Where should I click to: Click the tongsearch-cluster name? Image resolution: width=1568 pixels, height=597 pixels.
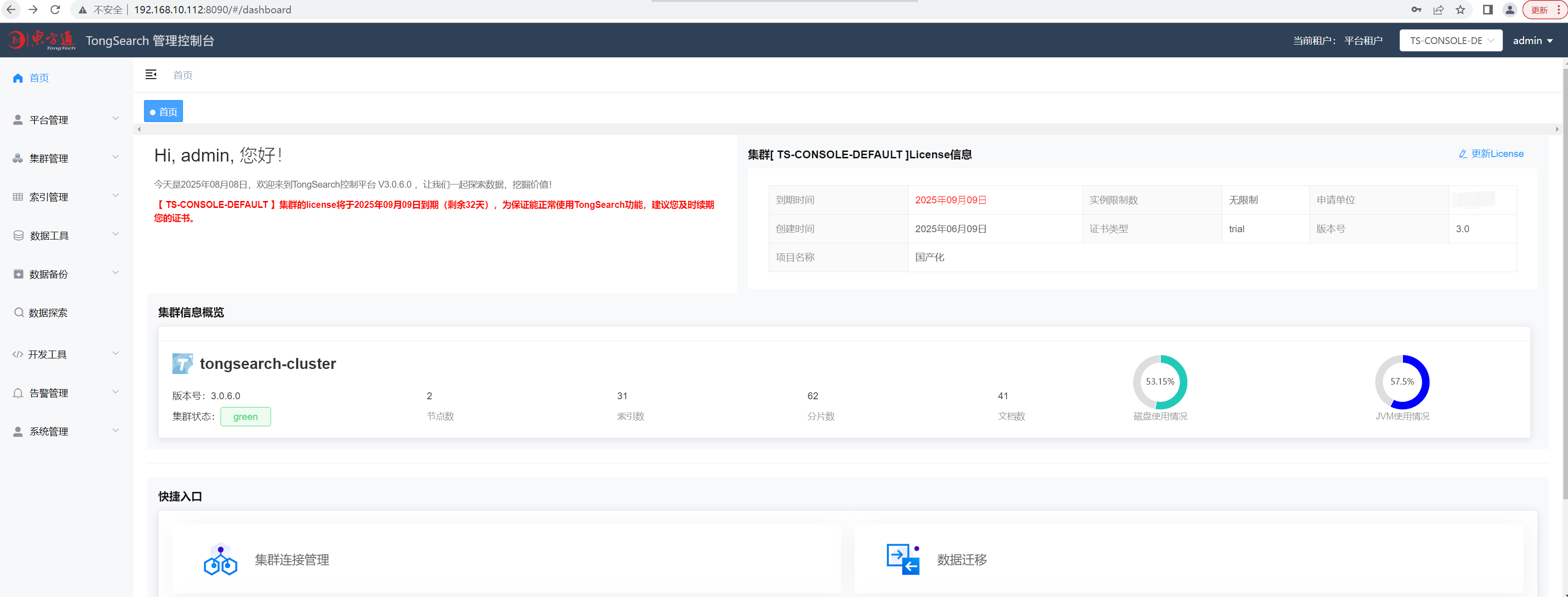[x=268, y=364]
